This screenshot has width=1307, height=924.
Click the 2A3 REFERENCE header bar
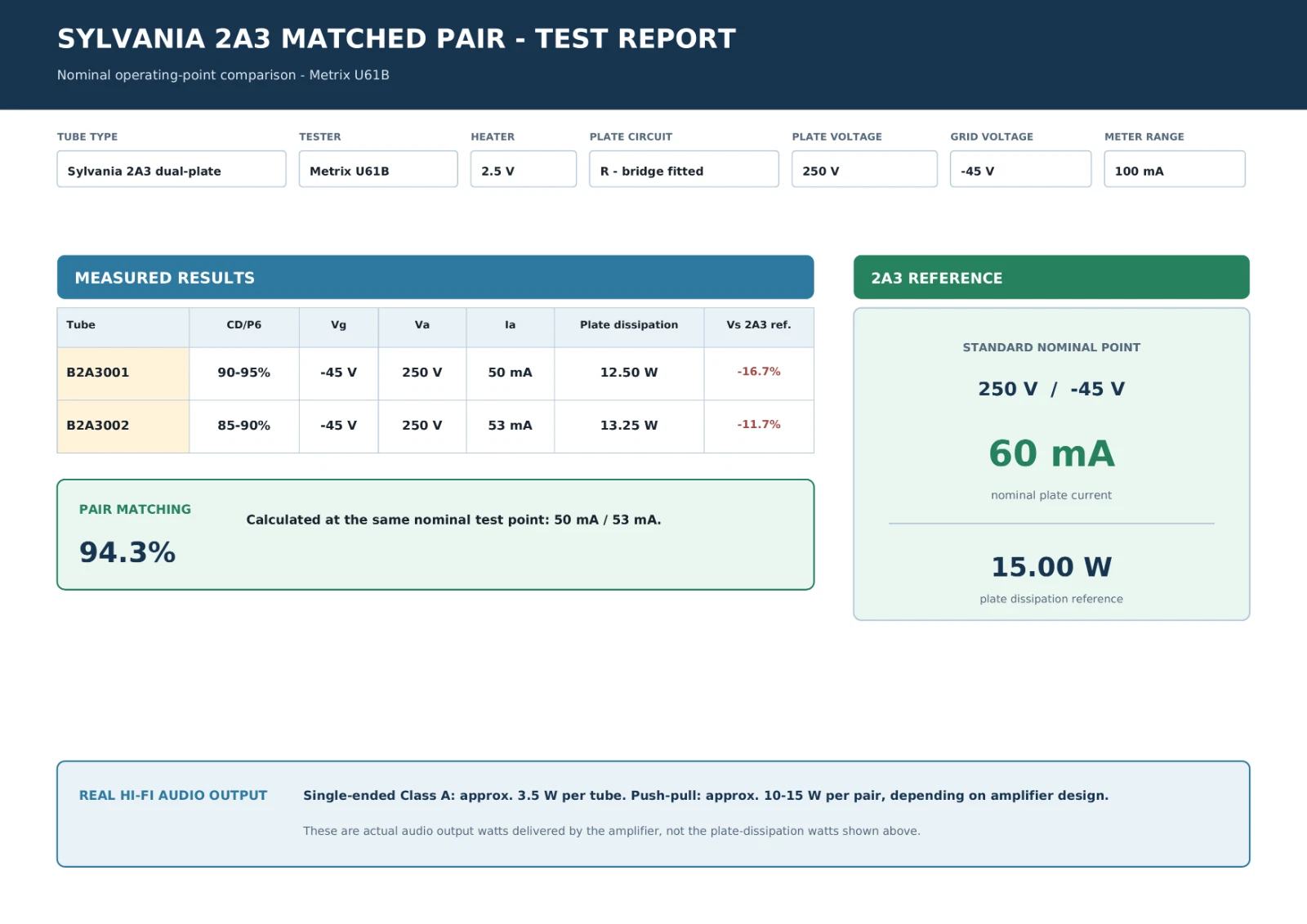tap(1051, 277)
